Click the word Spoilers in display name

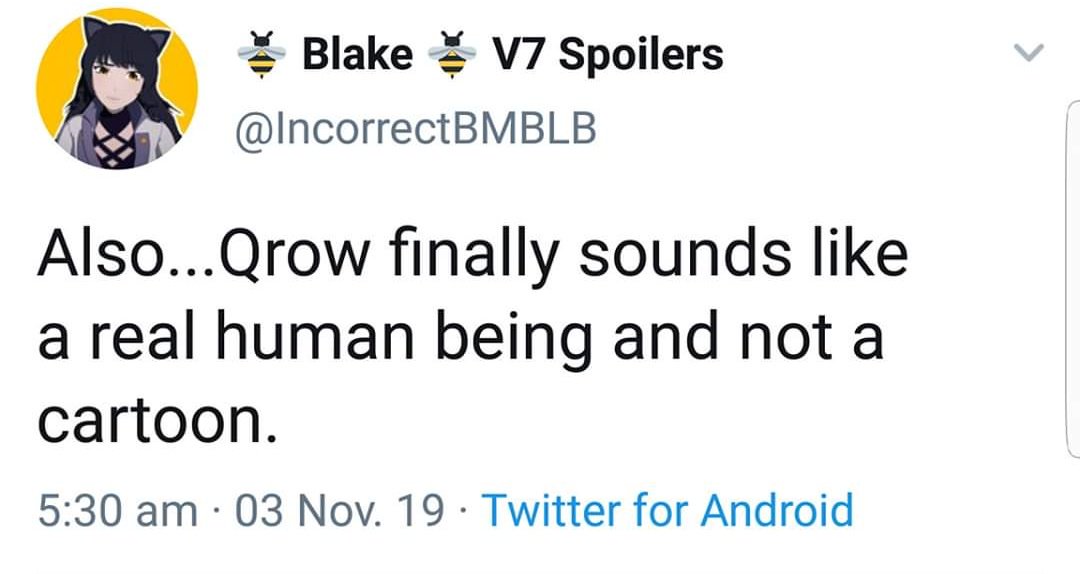[642, 55]
